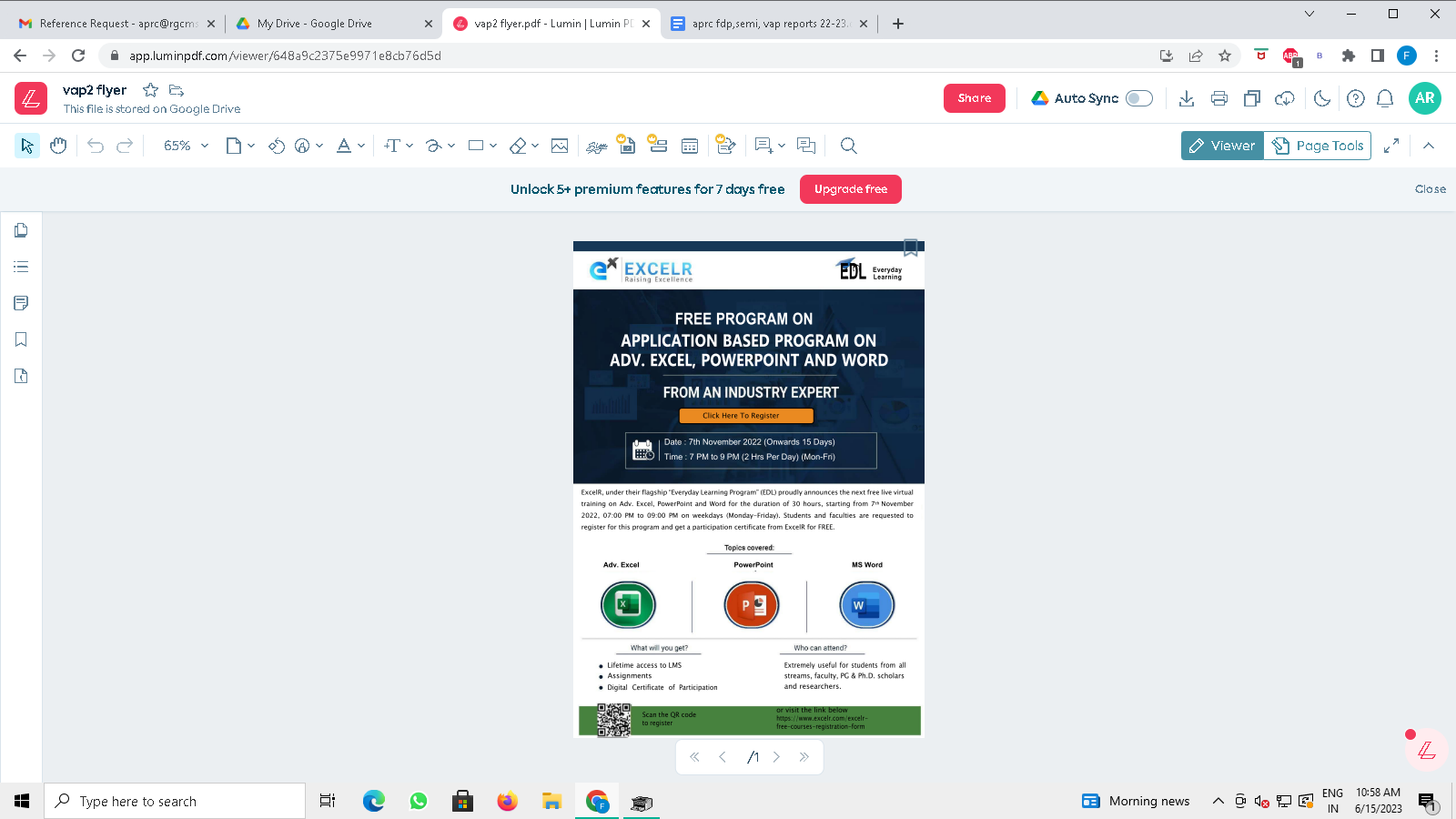This screenshot has height=819, width=1456.
Task: Pick the freehand drawing tool
Action: click(434, 146)
